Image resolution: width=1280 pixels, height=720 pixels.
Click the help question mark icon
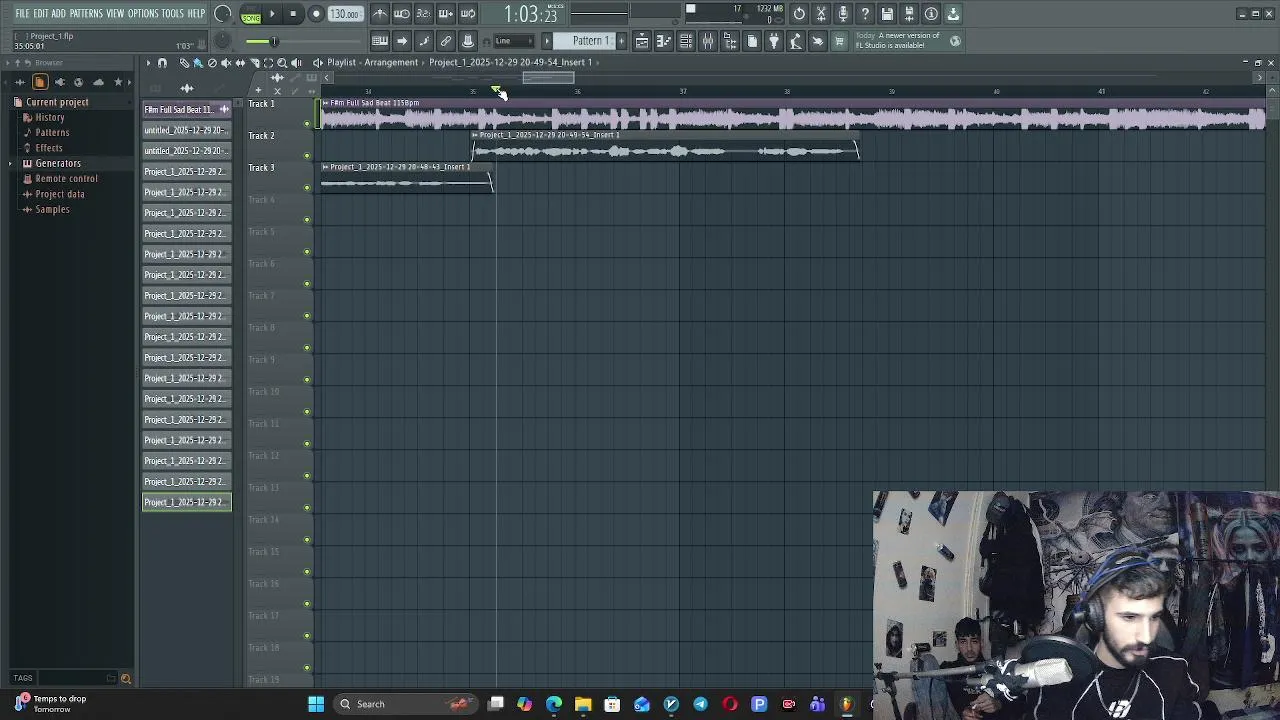click(865, 14)
